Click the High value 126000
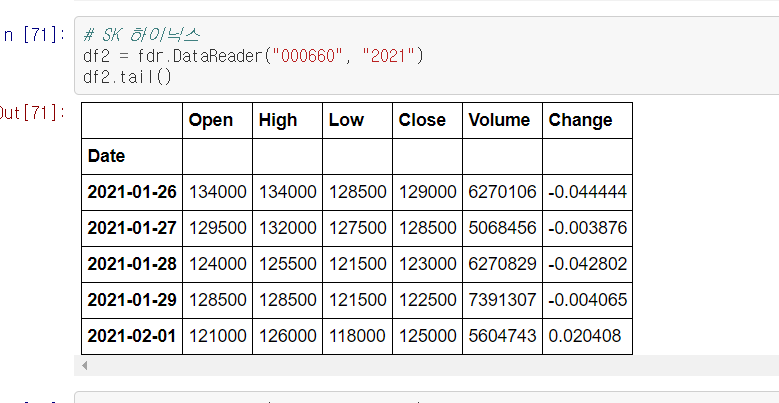 tap(287, 336)
